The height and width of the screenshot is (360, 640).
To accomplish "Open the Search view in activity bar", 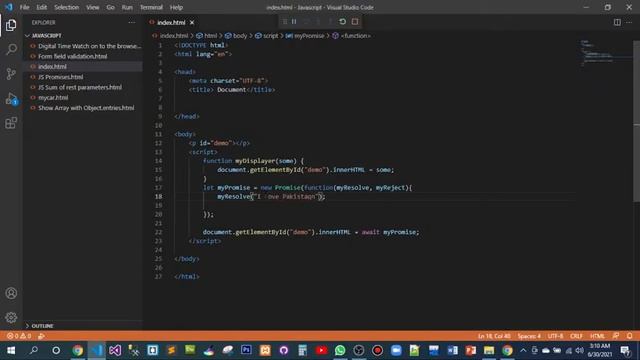I will coord(11,49).
